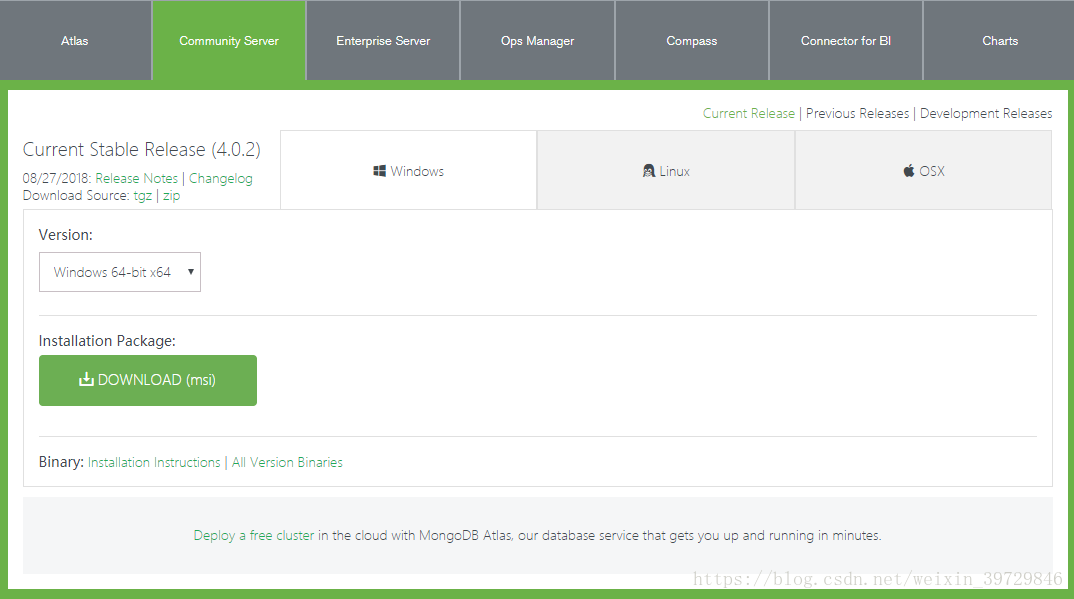The height and width of the screenshot is (599, 1074).
Task: Click the Download Source: label
Action: tap(76, 196)
